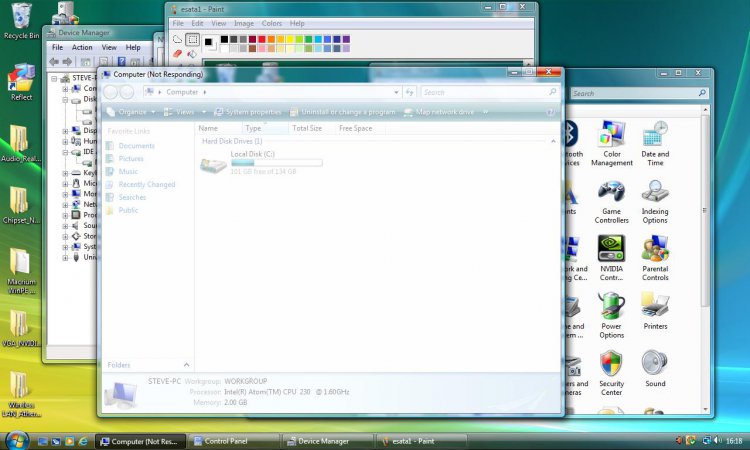Pick the Eraser tool in Paint
750x450 pixels.
point(177,54)
